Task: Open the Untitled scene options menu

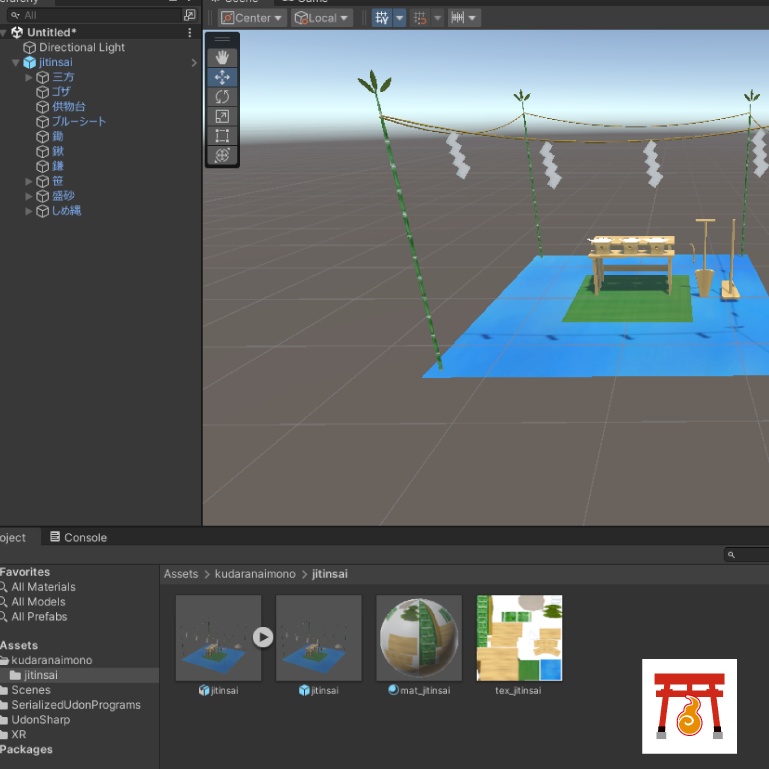Action: point(190,32)
